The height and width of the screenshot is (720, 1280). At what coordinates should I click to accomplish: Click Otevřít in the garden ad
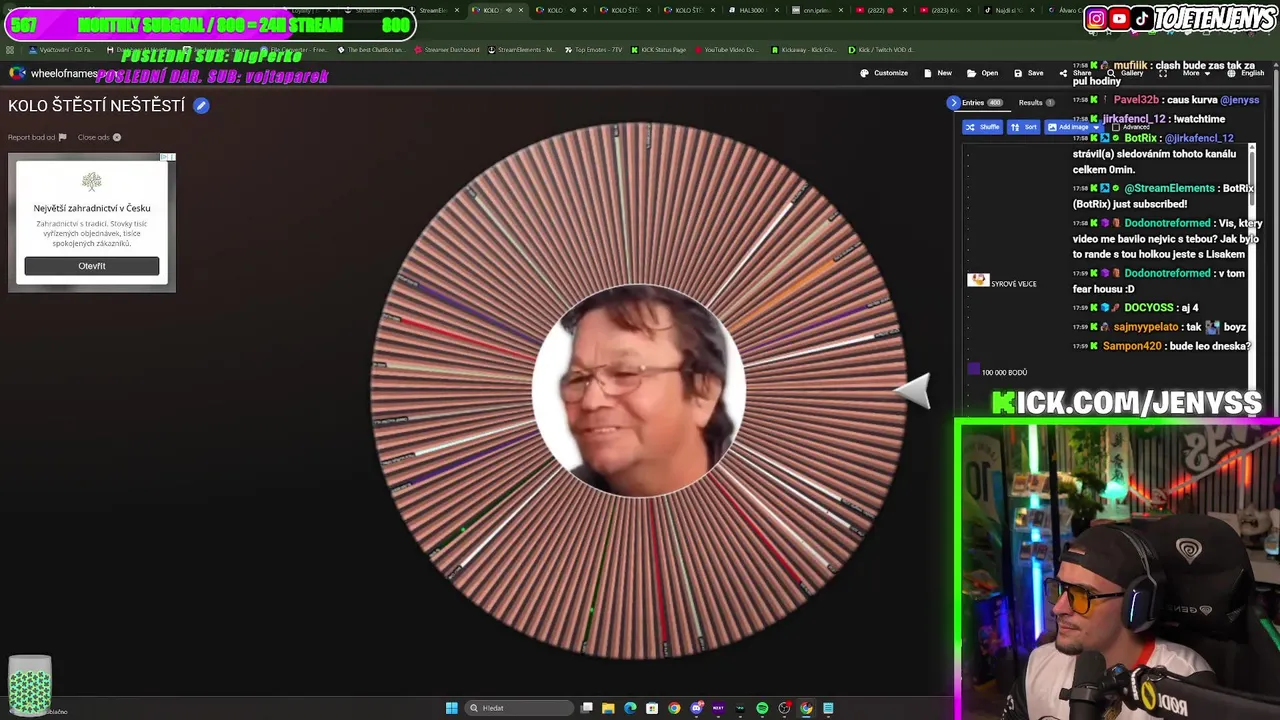(92, 266)
